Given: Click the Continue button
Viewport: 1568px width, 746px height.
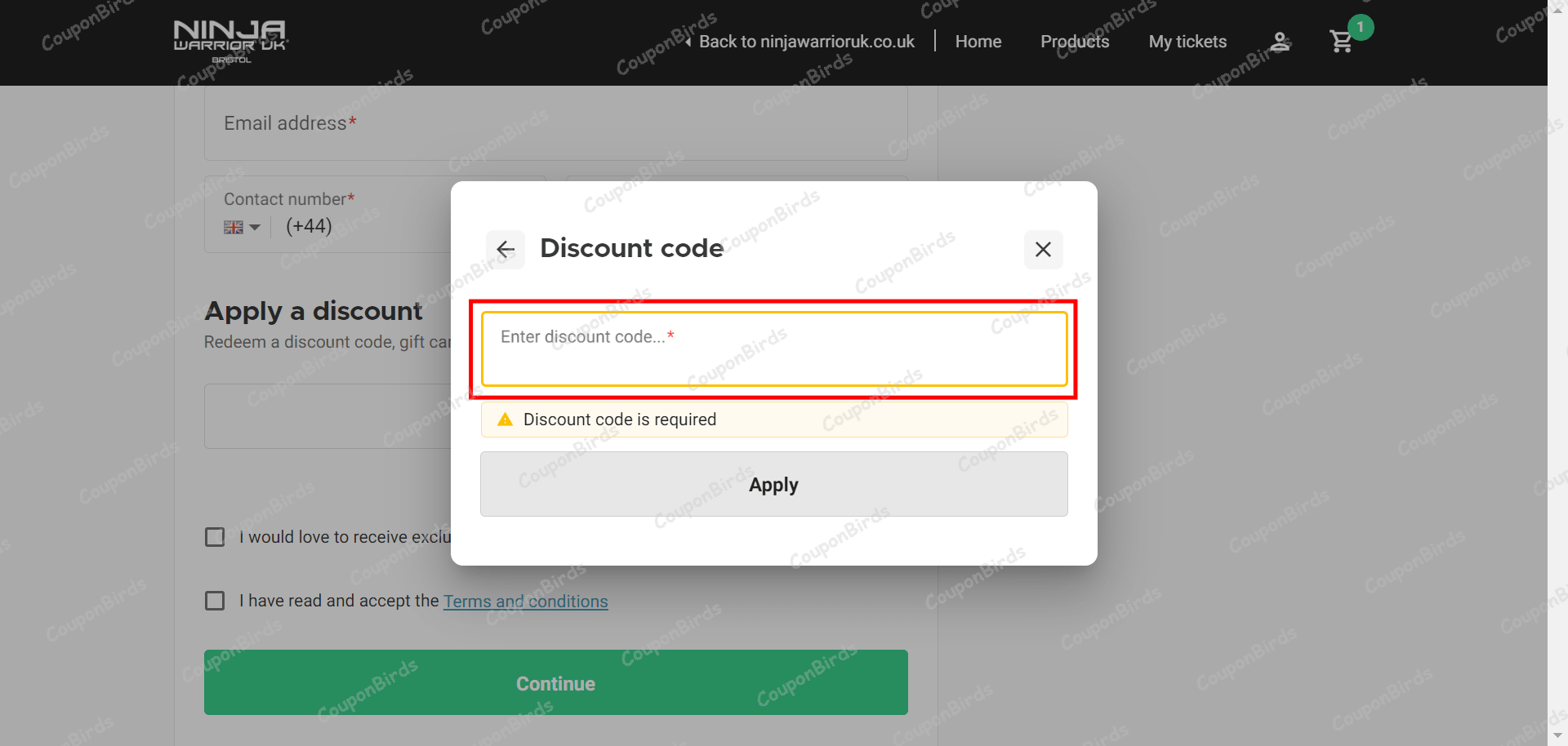Looking at the screenshot, I should 555,682.
